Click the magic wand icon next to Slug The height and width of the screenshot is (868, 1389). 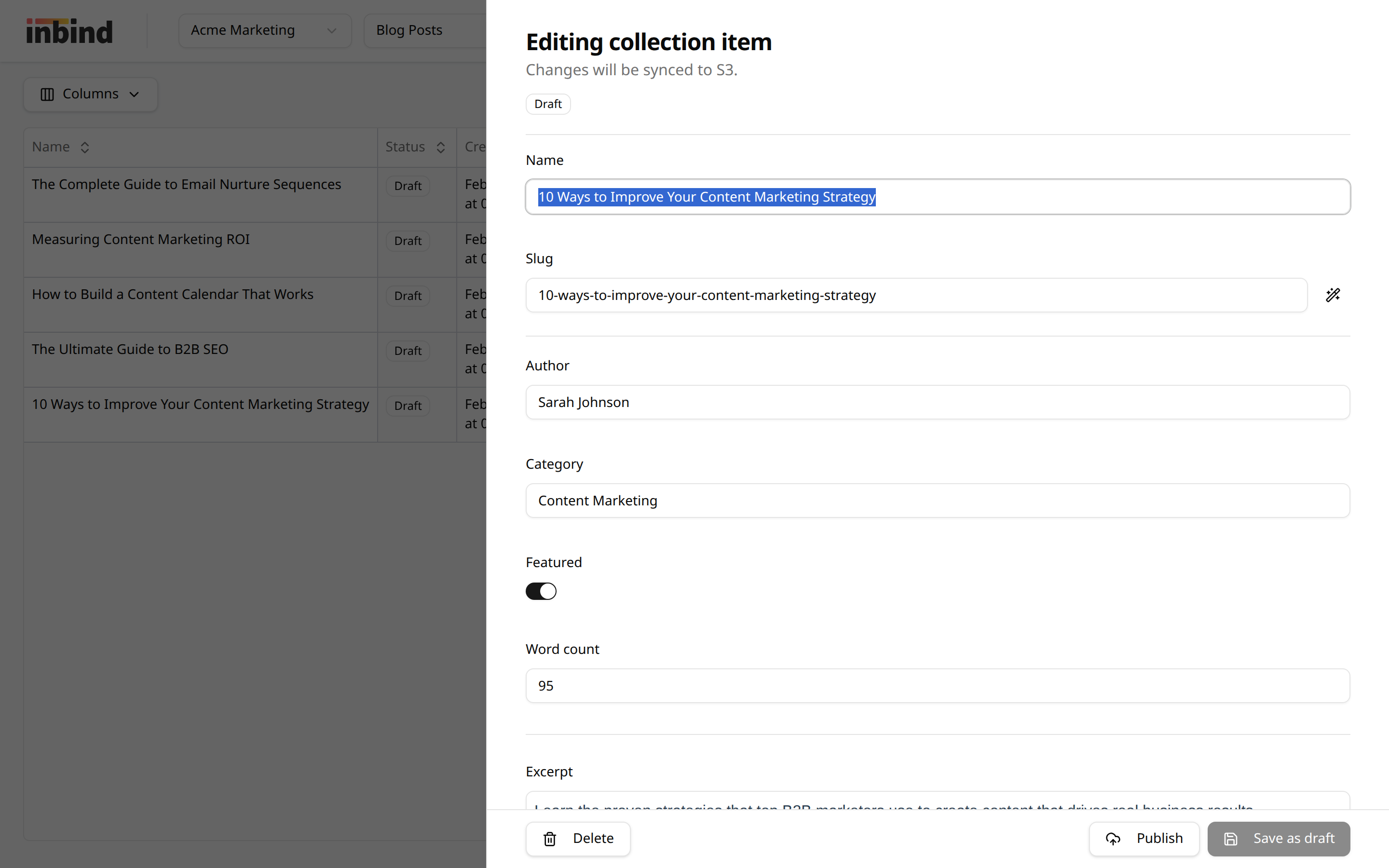click(x=1334, y=295)
